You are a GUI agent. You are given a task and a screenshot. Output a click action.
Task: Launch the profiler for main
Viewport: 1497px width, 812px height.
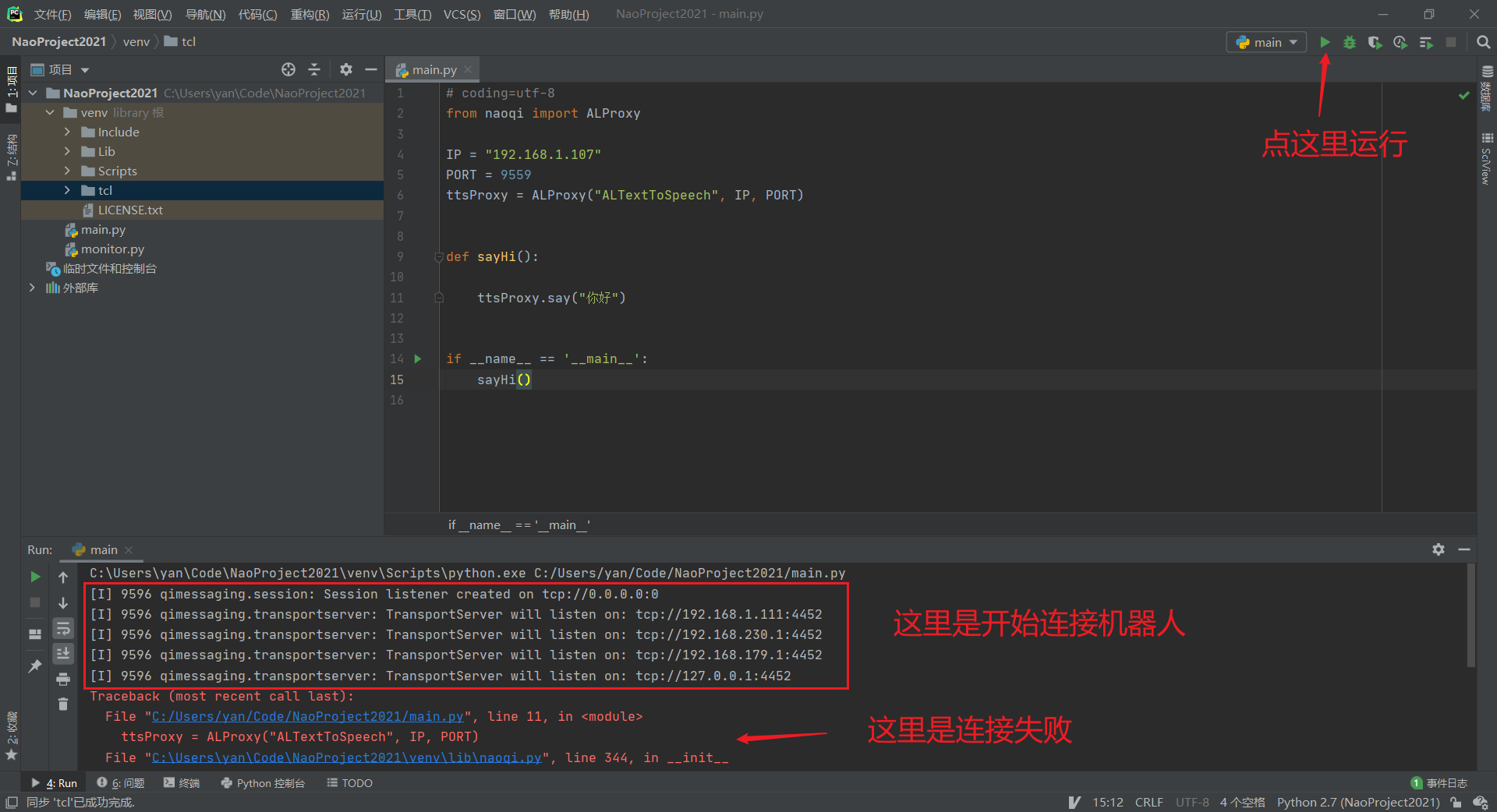point(1400,42)
